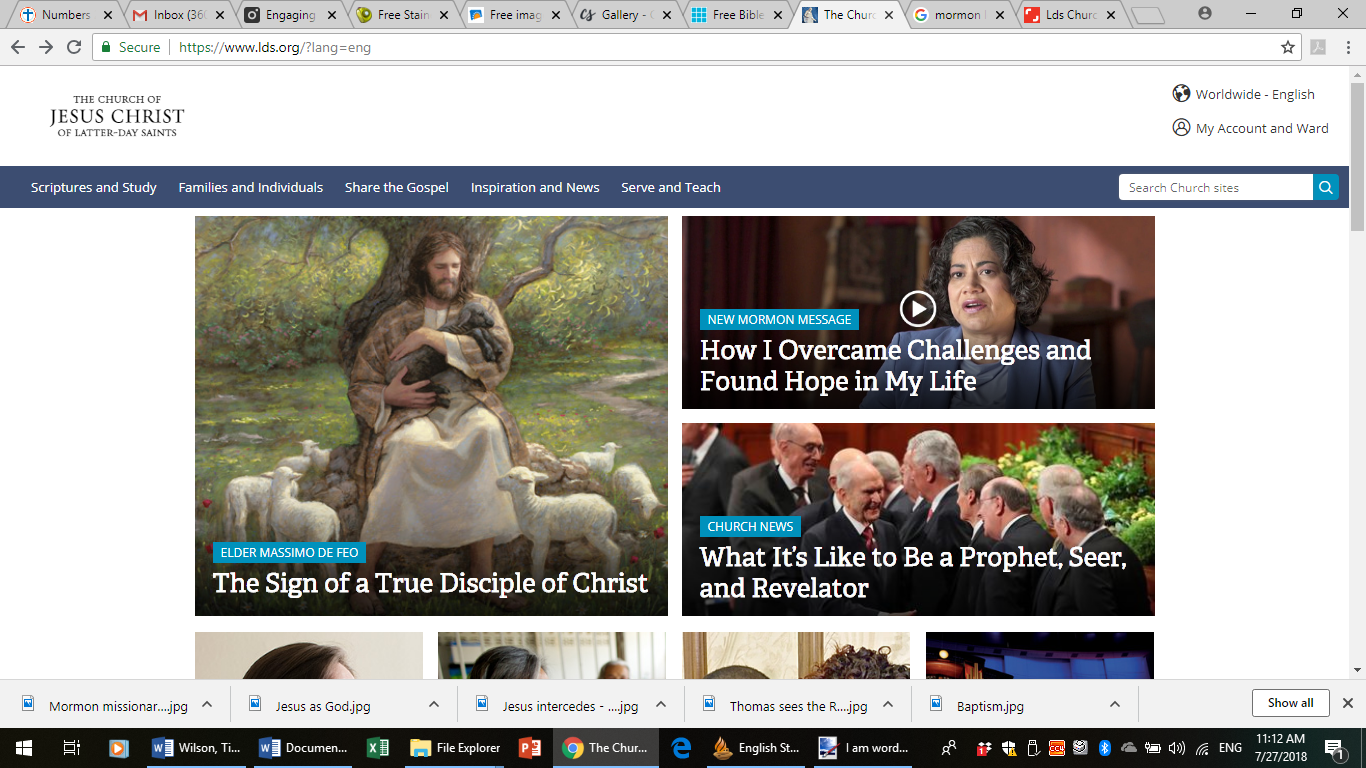This screenshot has height=768, width=1366.
Task: Click the browser reload icon
Action: point(74,47)
